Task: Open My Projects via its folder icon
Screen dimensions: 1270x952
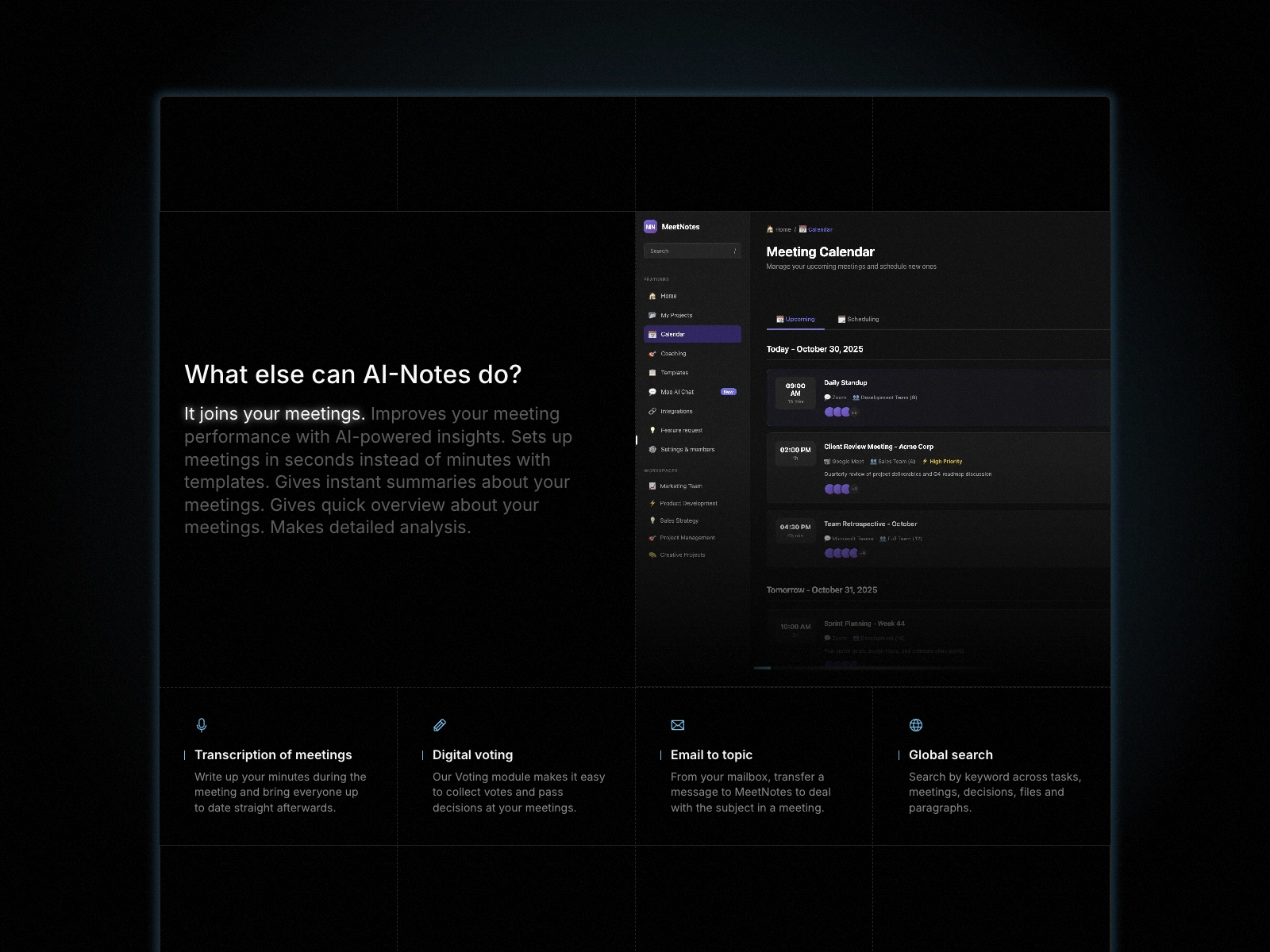Action: point(652,315)
